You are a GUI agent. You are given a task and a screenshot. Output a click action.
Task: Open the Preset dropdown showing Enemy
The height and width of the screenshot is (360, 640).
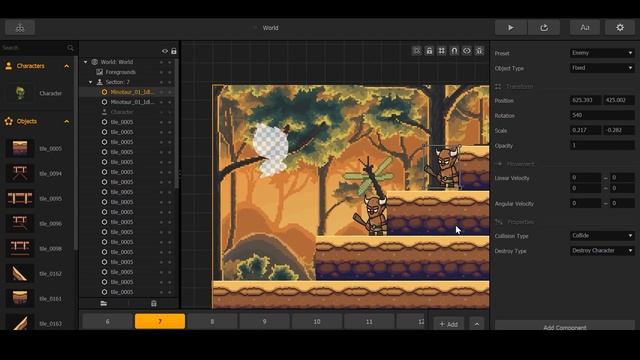602,53
